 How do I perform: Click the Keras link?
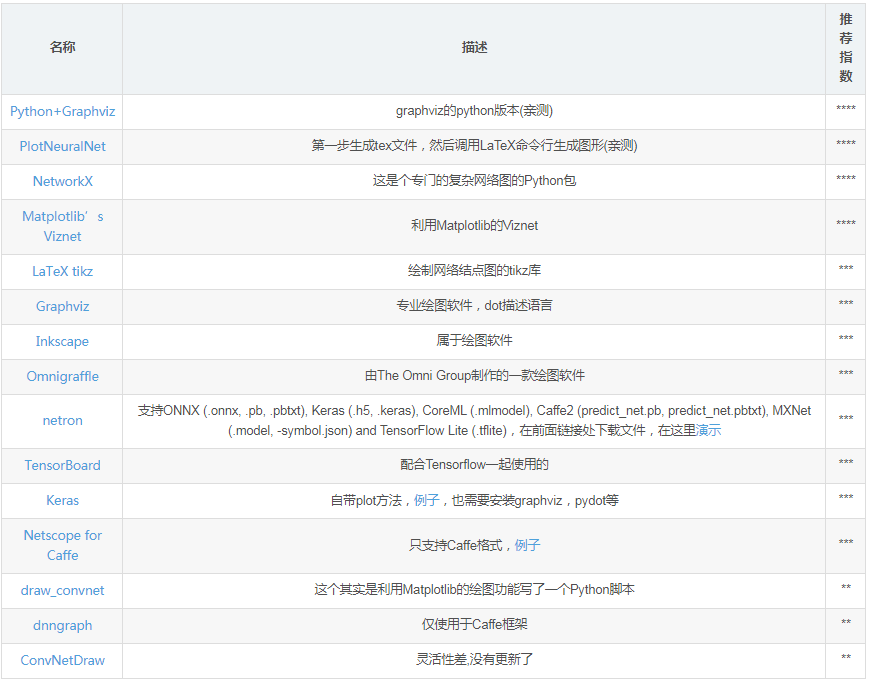[62, 500]
